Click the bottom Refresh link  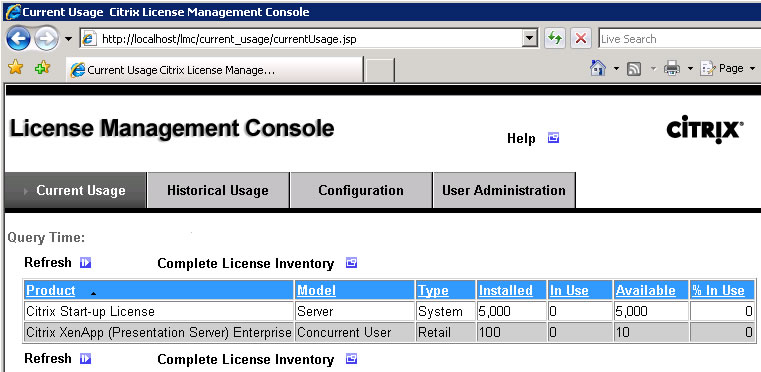click(48, 359)
